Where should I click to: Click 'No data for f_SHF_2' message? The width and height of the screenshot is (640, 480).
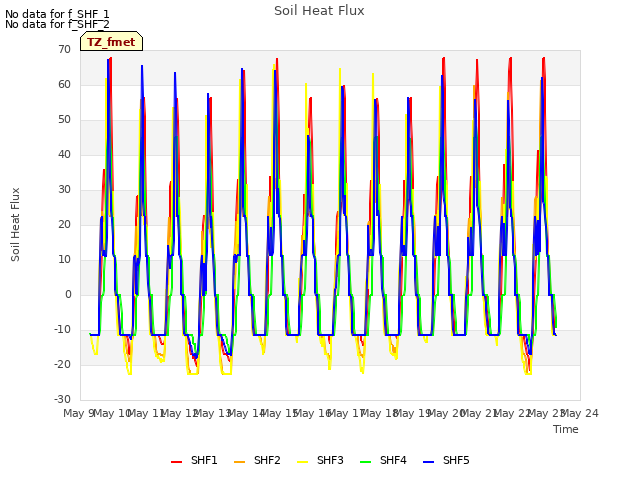[x=57, y=24]
